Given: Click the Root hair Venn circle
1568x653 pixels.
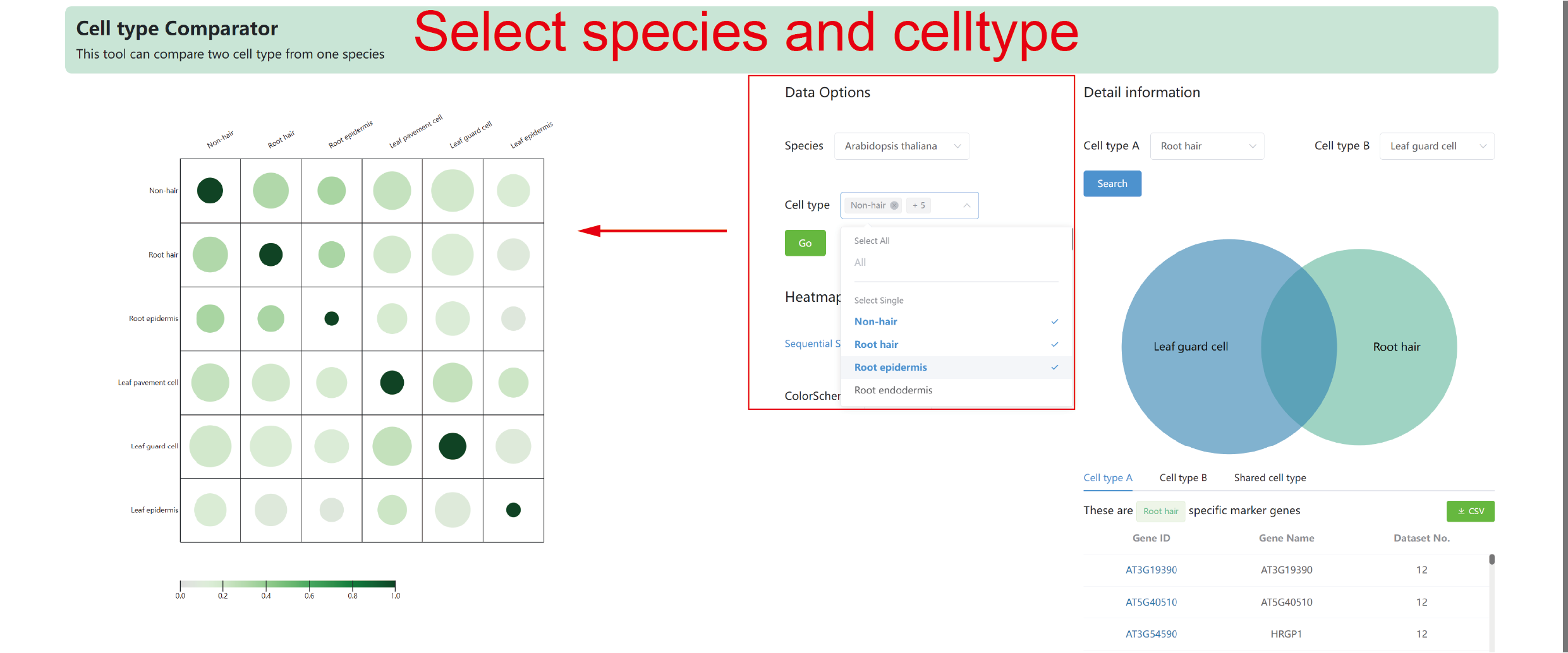Looking at the screenshot, I should 1397,347.
